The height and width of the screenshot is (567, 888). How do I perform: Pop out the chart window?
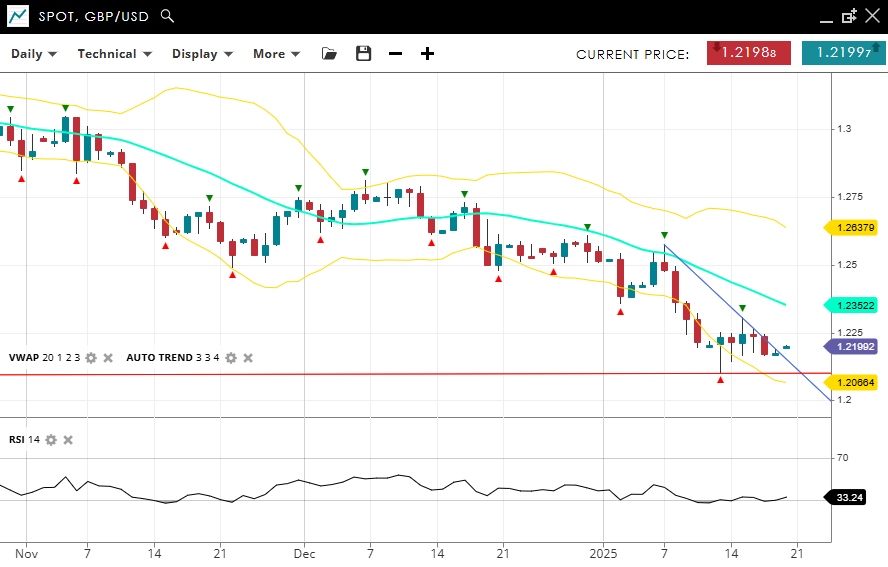(x=849, y=17)
